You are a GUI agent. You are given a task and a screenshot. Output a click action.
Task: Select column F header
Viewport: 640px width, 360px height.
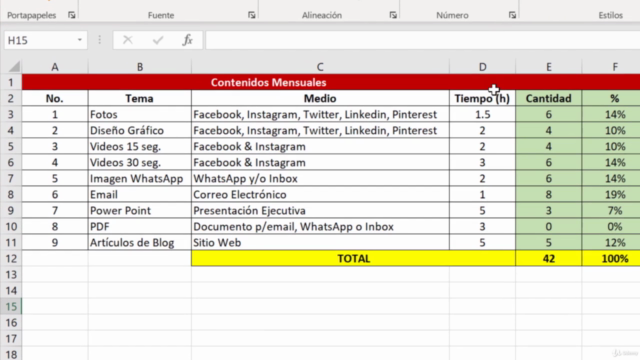point(611,67)
